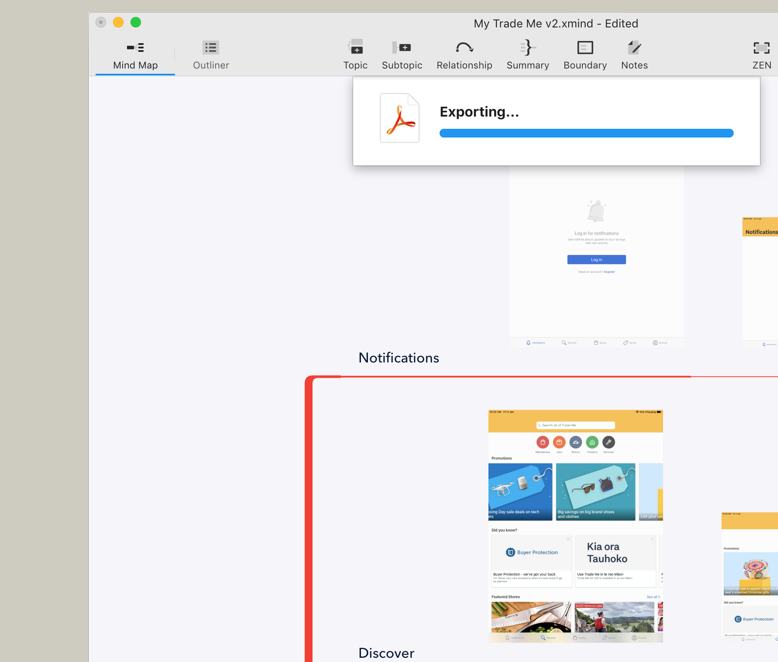Enter ZEN mode
Viewport: 778px width, 662px height.
click(761, 55)
